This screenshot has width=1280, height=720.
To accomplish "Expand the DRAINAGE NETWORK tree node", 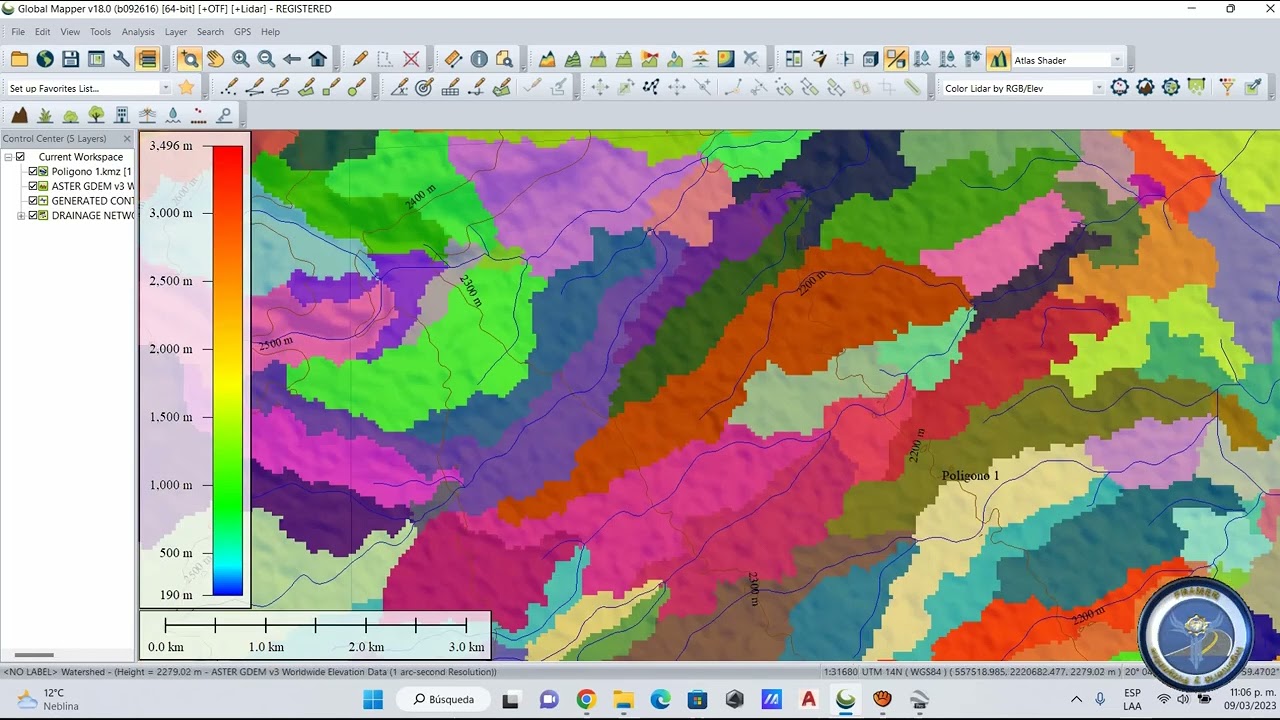I will tap(21, 216).
